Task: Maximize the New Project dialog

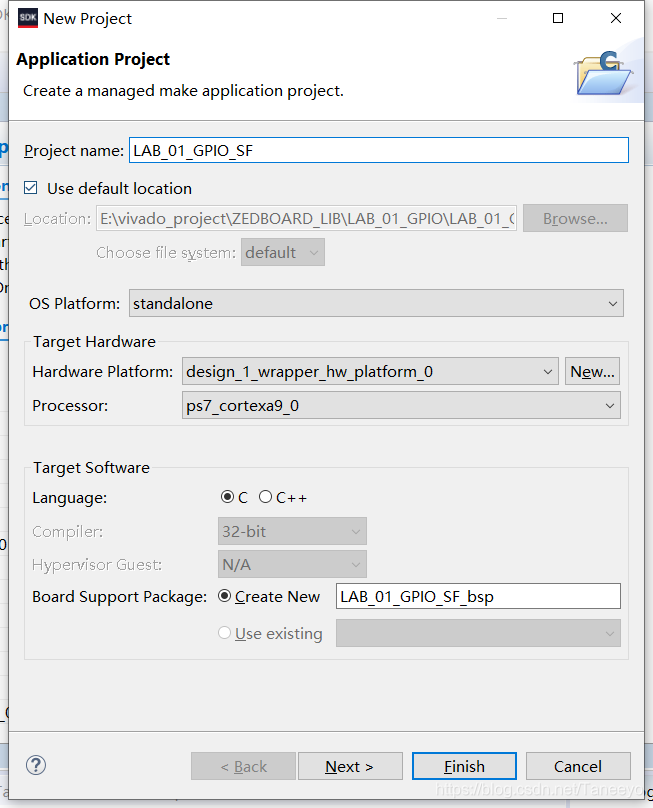Action: point(558,18)
